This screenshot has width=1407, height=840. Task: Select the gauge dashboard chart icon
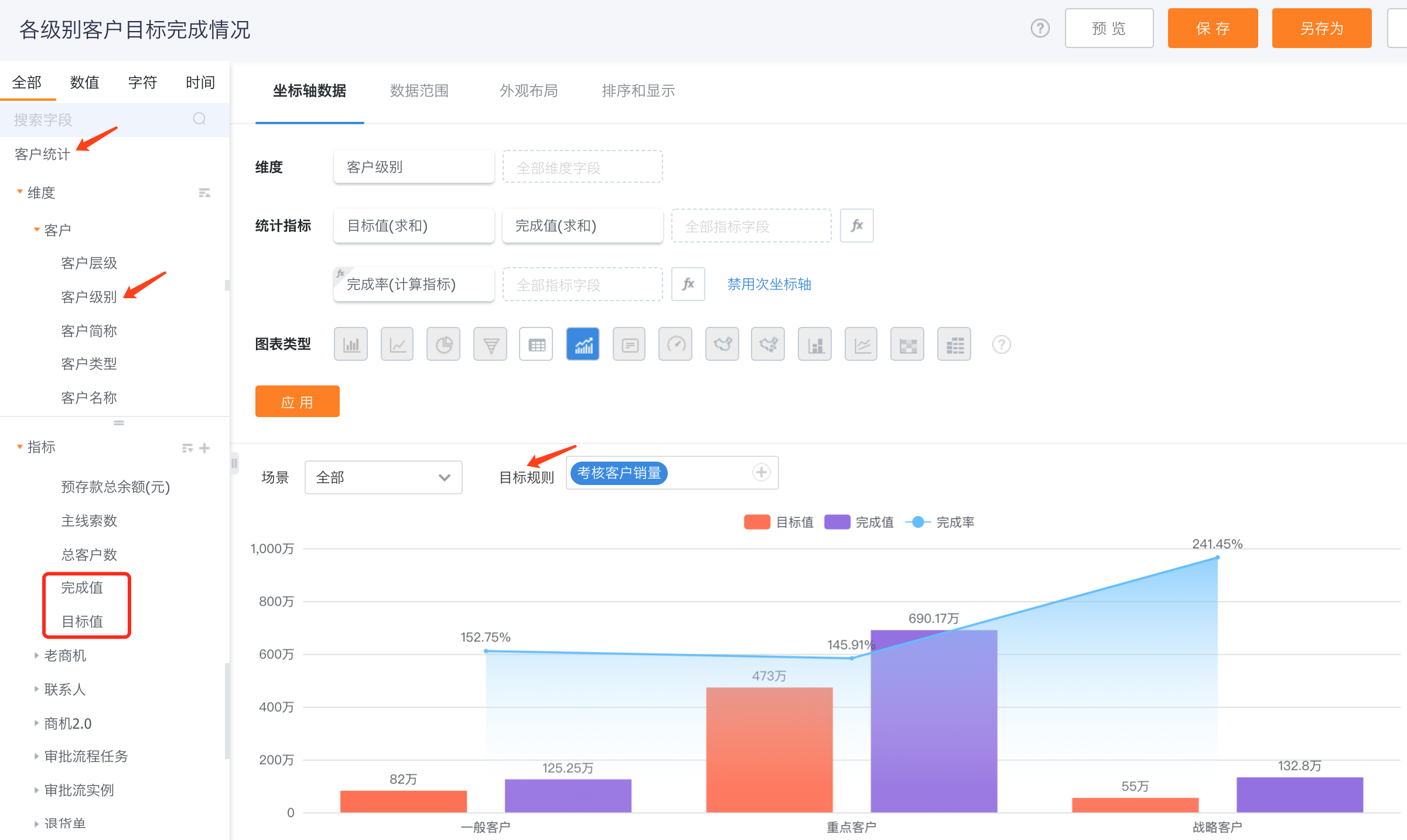coord(675,344)
